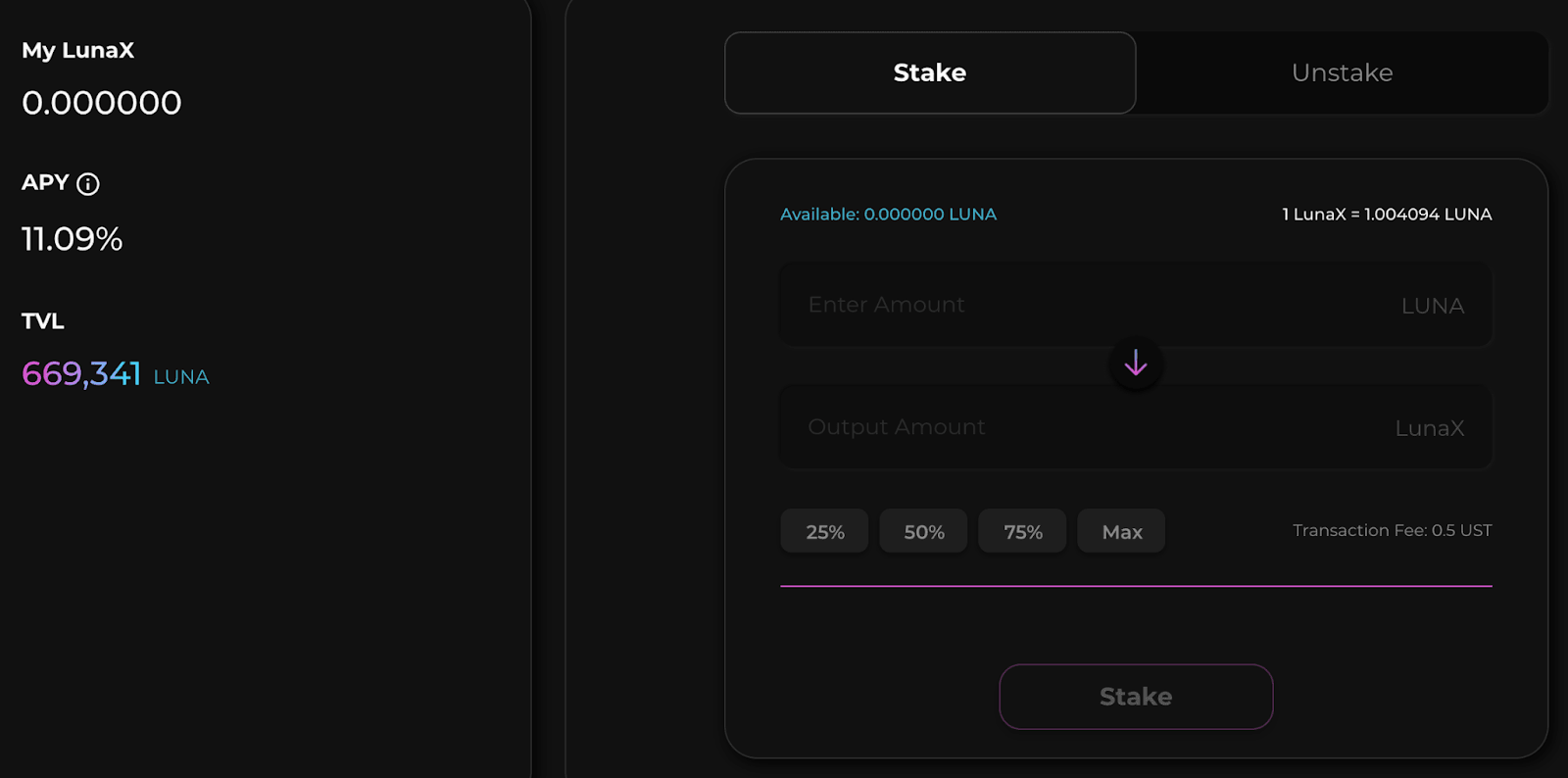Click the Stake submit button

tap(1136, 697)
